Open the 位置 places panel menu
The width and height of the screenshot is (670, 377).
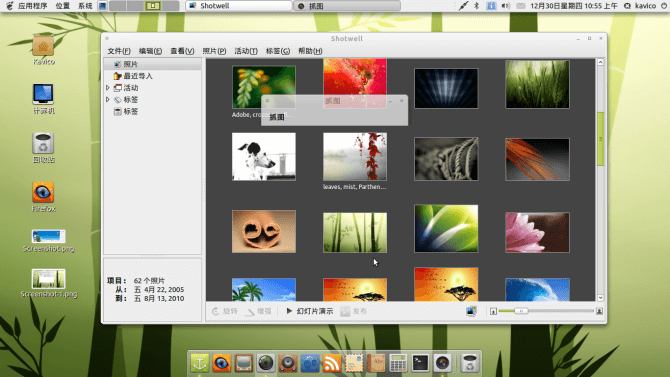[x=62, y=6]
